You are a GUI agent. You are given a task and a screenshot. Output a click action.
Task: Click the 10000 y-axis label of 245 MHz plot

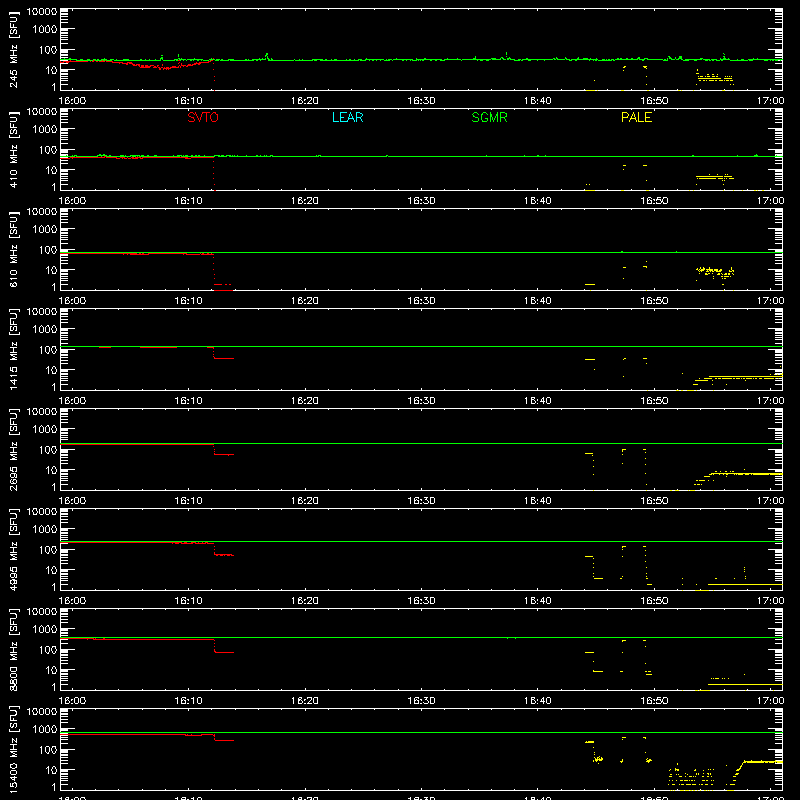[42, 12]
